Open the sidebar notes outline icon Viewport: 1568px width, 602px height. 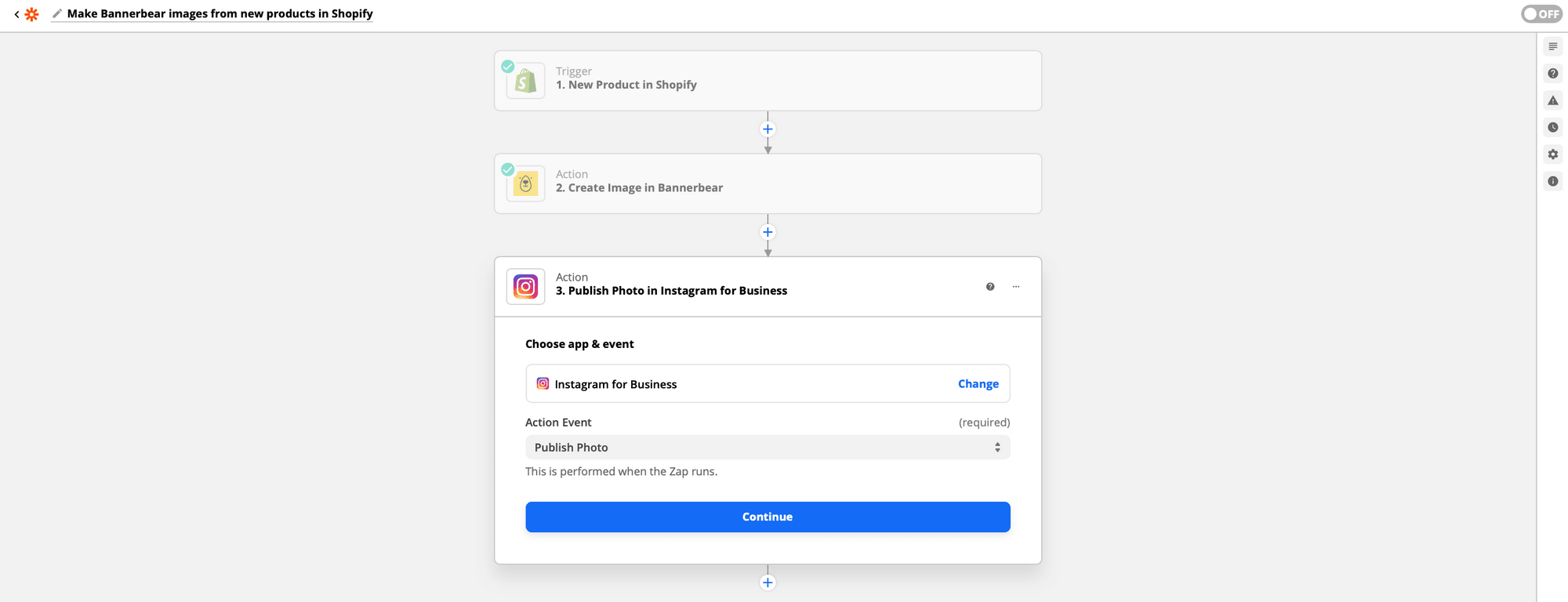[1552, 47]
